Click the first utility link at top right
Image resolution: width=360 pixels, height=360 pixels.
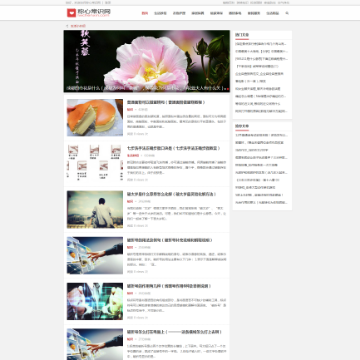(229, 3)
